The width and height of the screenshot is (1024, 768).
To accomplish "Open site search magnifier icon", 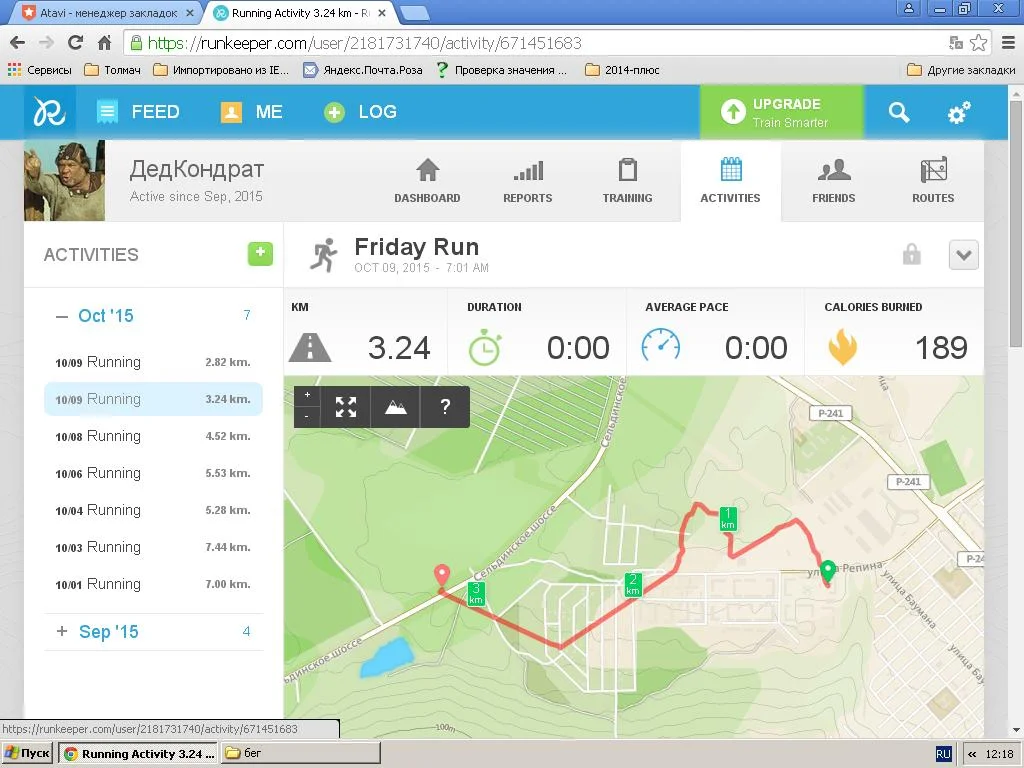I will click(899, 112).
